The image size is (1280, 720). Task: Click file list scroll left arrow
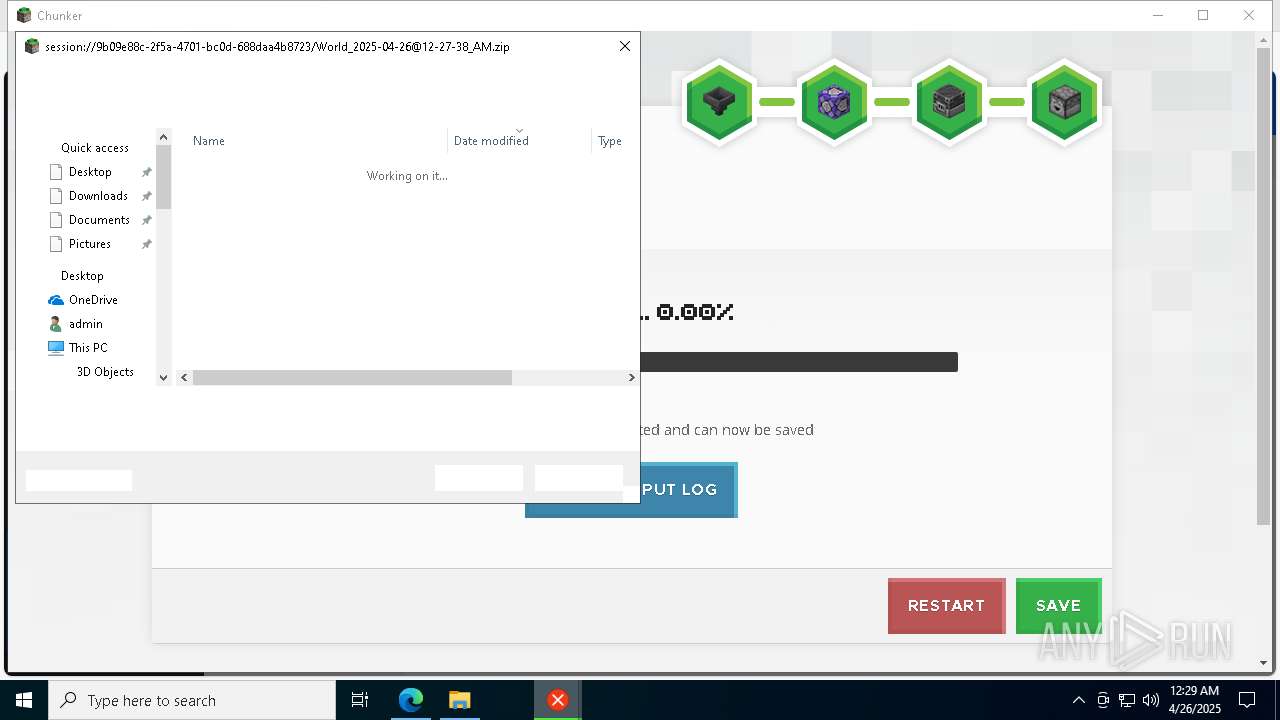pyautogui.click(x=185, y=378)
